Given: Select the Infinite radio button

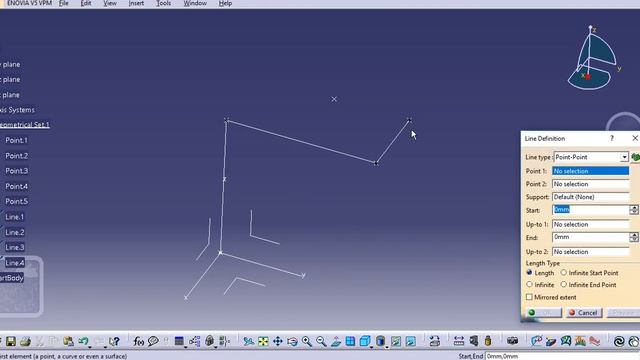Looking at the screenshot, I should coord(529,284).
